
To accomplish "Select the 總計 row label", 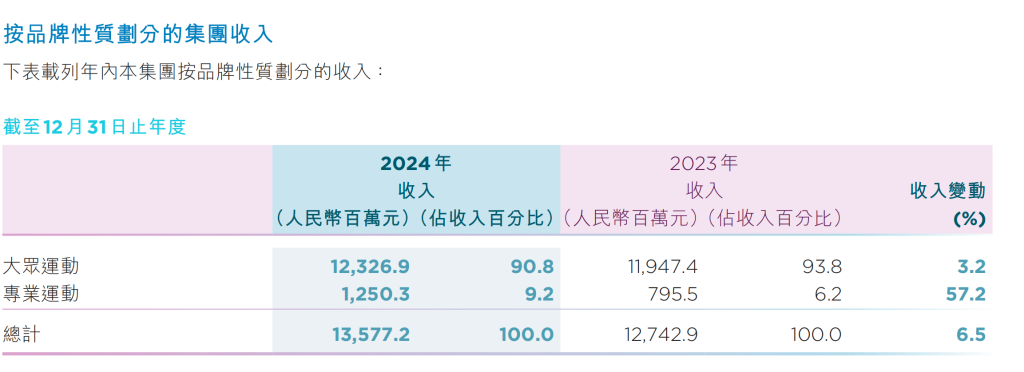I will pos(22,335).
